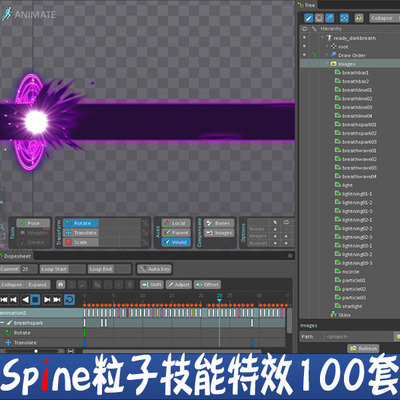Choose the Parent axes option
The image size is (400, 400).
coord(176,233)
